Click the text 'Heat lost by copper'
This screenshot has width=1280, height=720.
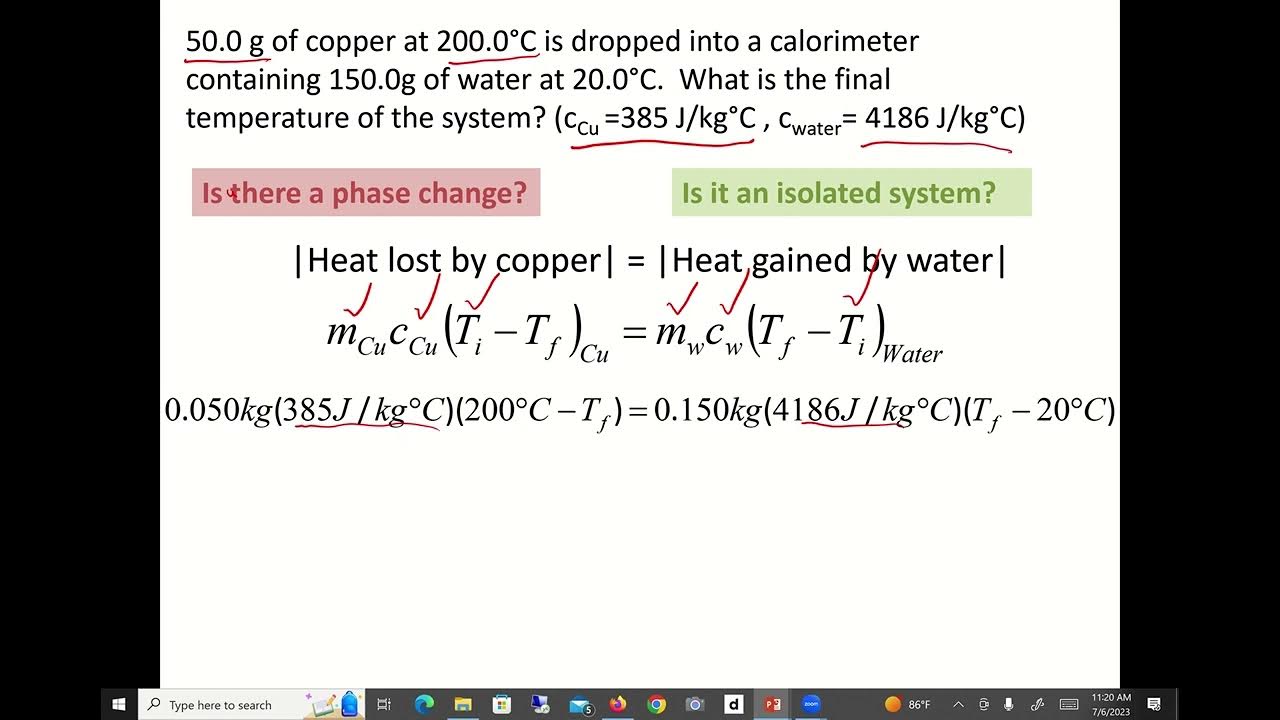point(455,261)
